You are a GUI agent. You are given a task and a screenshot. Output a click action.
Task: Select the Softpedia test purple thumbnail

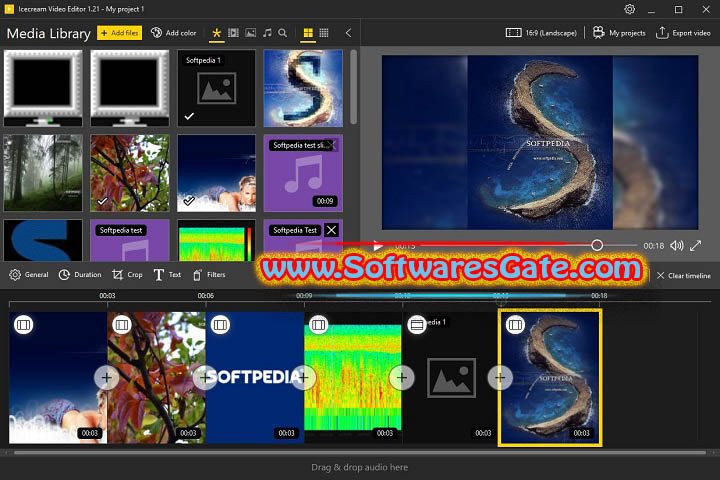(130, 240)
